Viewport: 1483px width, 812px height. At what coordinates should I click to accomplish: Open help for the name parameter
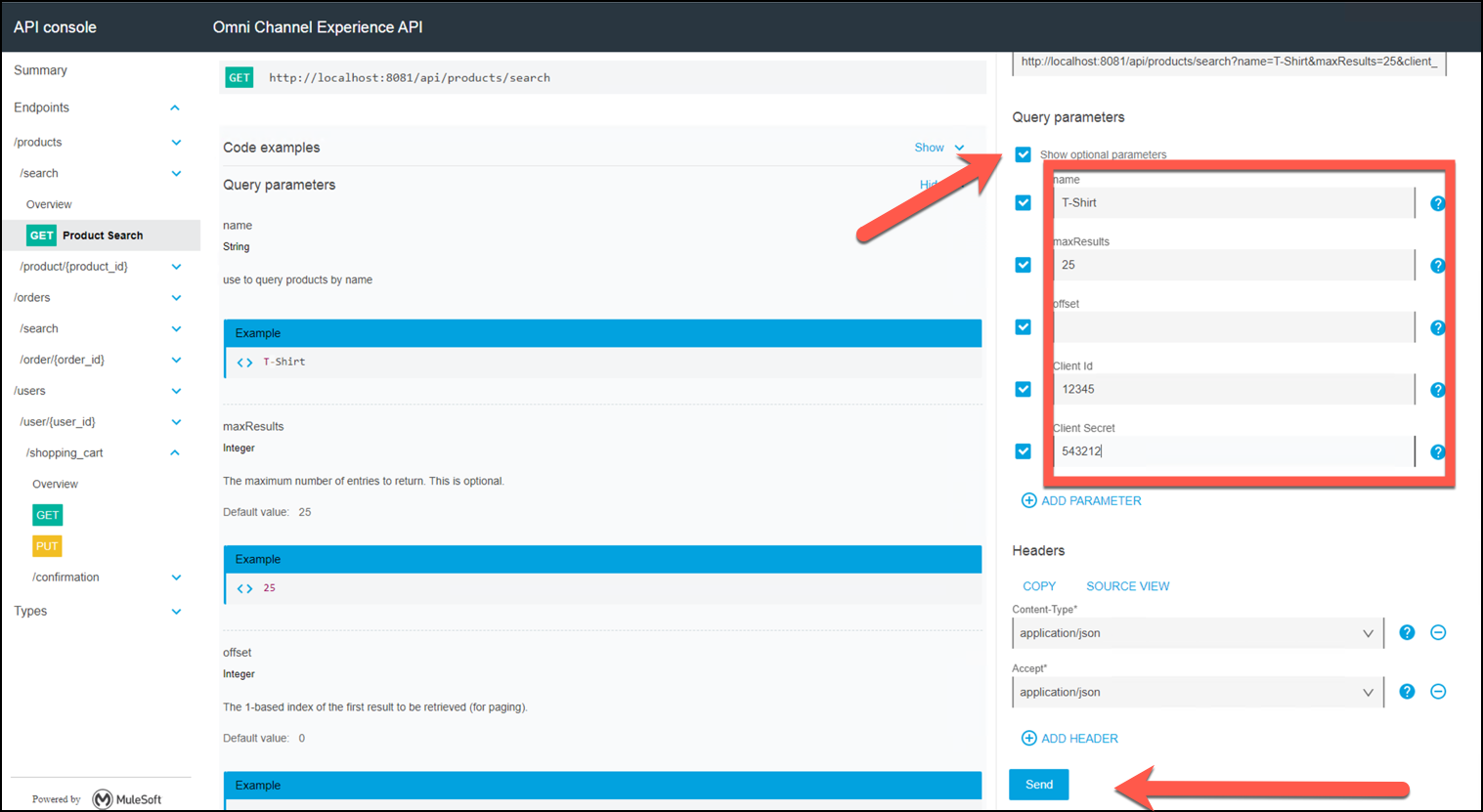1437,203
